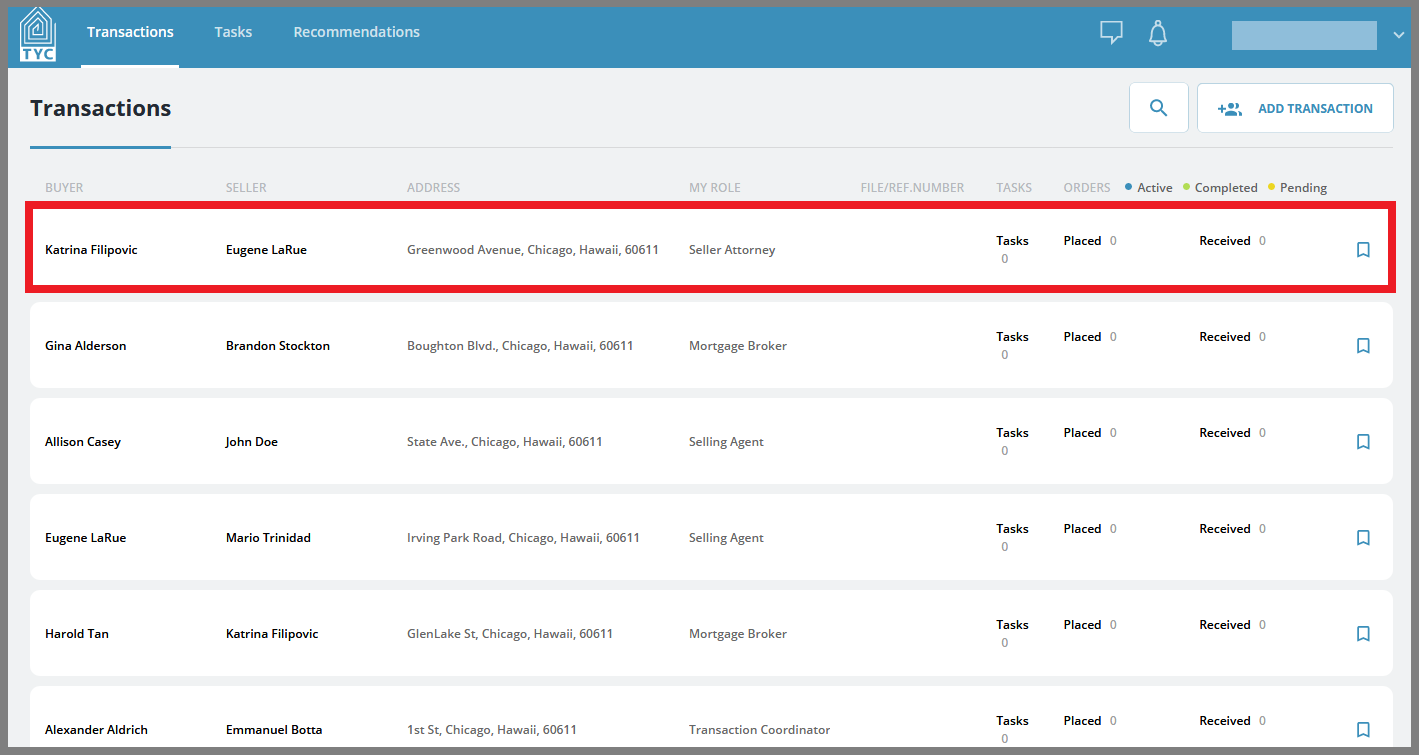The width and height of the screenshot is (1419, 755).
Task: Bookmark the Alexander Aldrich transaction
Action: tap(1363, 730)
